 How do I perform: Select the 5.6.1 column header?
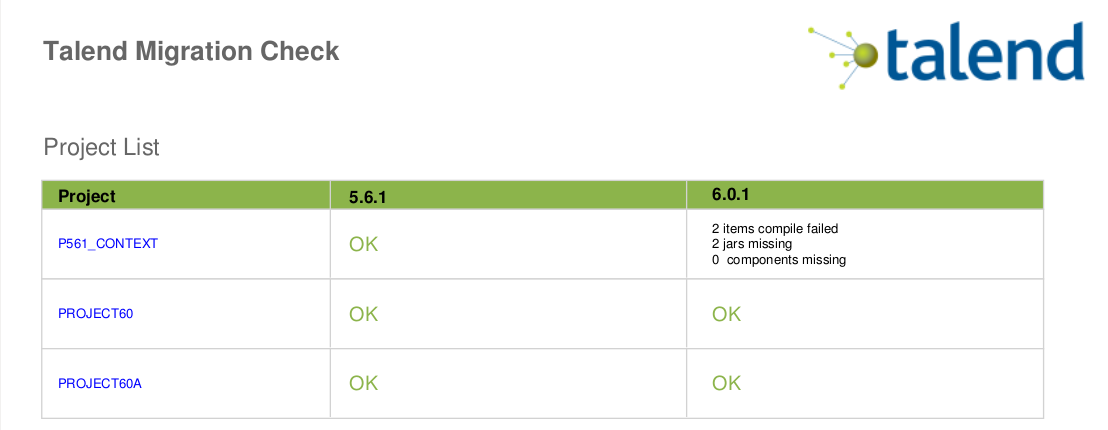click(x=367, y=197)
